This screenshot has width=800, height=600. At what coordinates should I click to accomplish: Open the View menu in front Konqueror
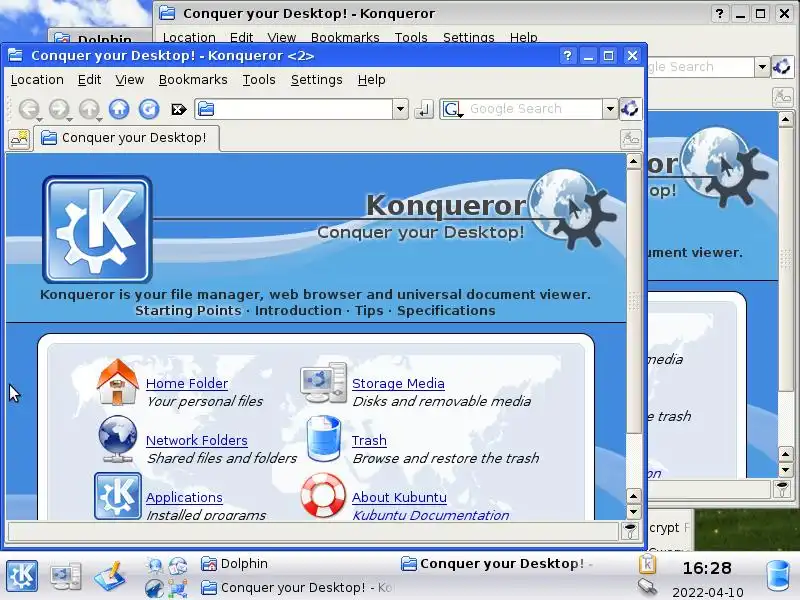(x=130, y=80)
